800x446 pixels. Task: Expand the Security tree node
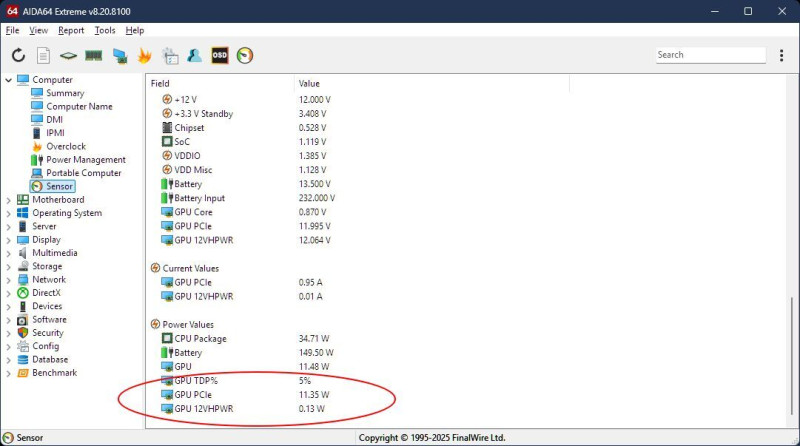(x=8, y=333)
